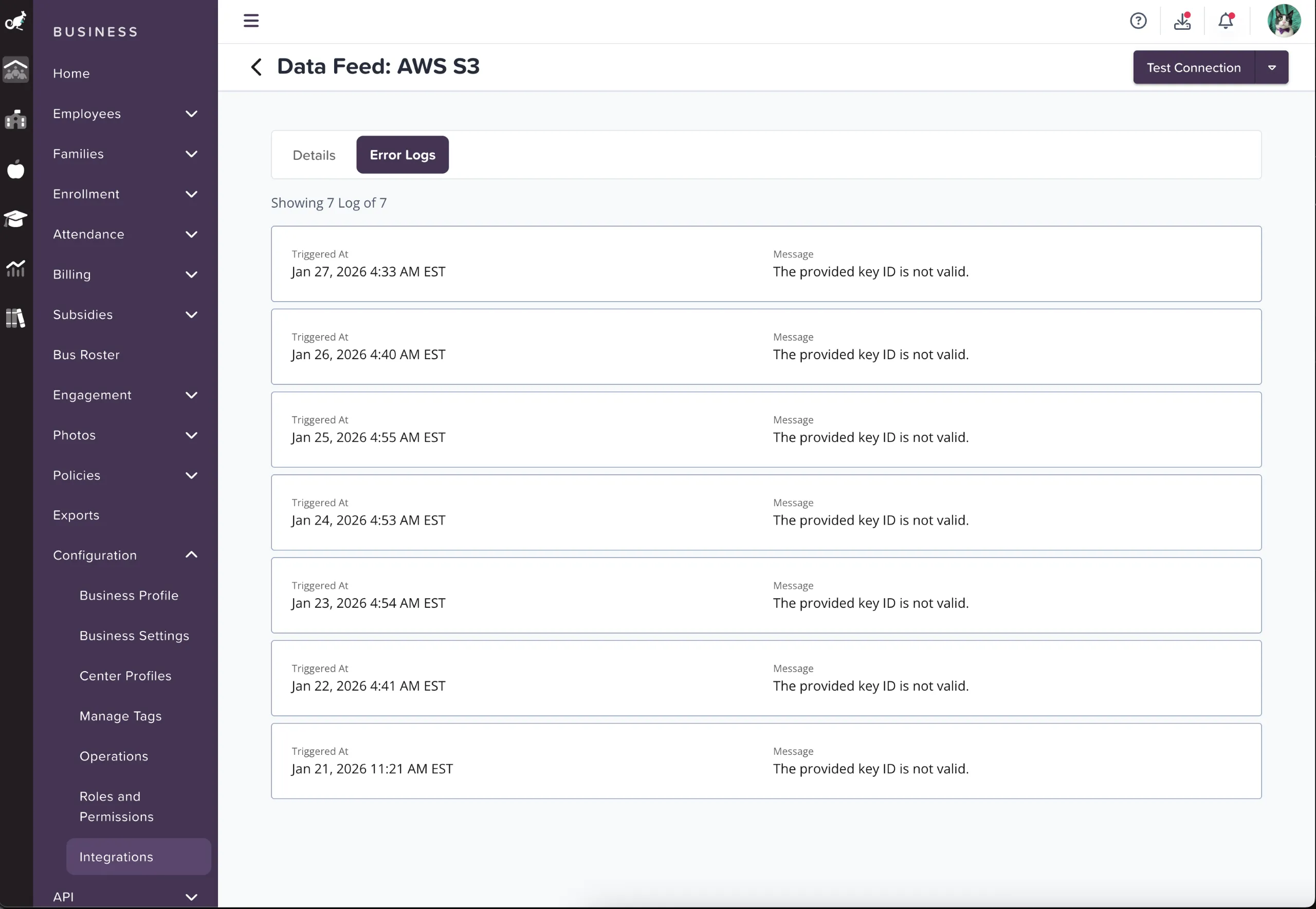Open the Integrations page link
1316x909 pixels.
[x=116, y=856]
